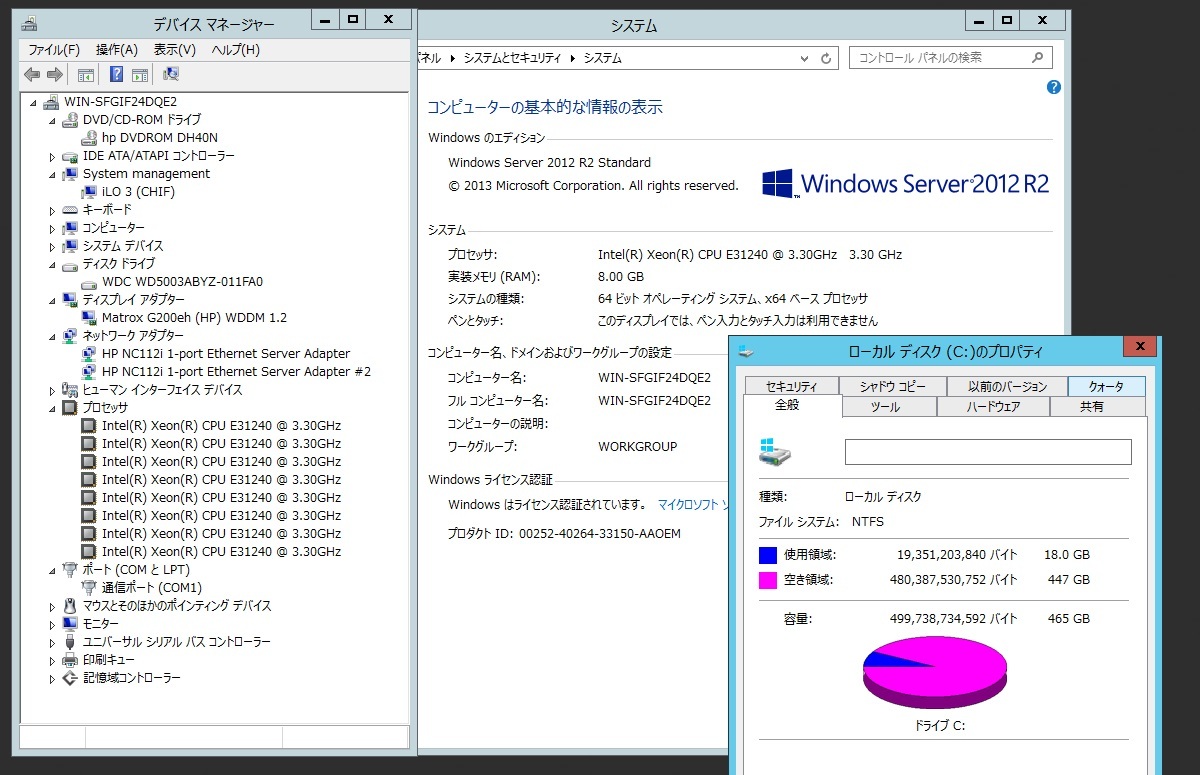The image size is (1200, 775).
Task: Click the キーボード keyboard category icon
Action: 70,209
